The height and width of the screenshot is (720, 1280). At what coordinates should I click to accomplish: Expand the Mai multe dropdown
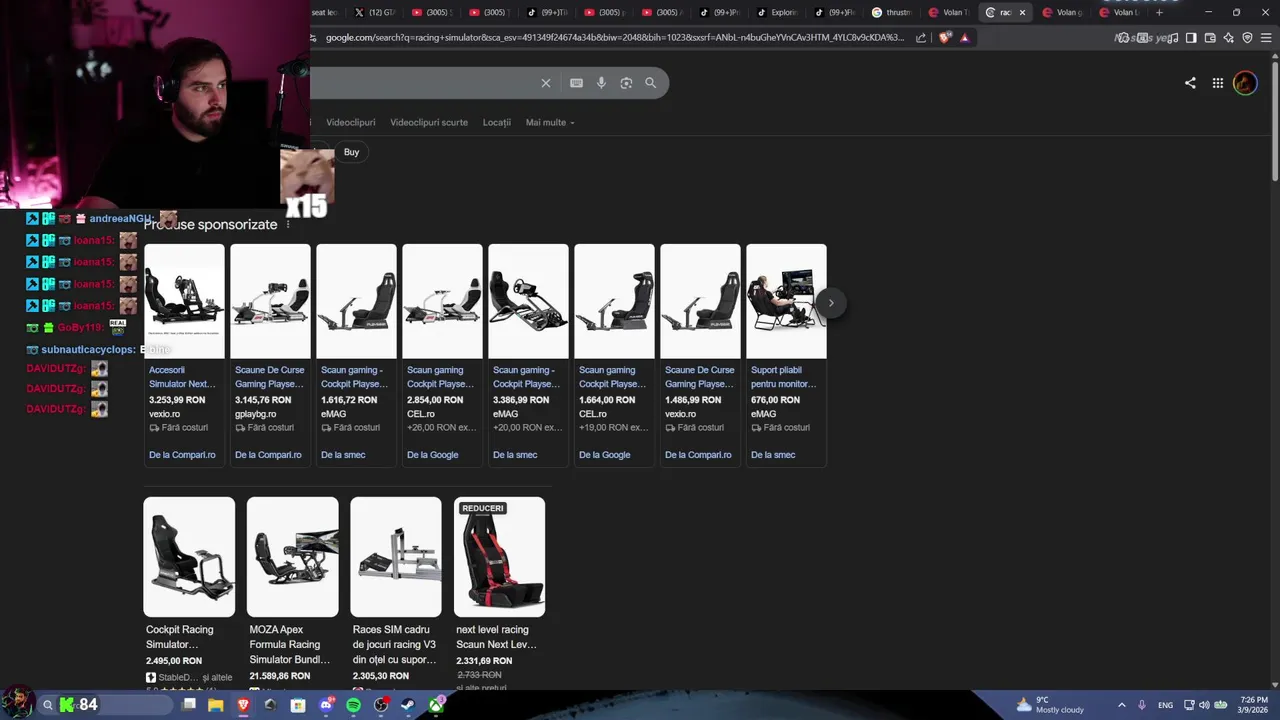(x=550, y=122)
